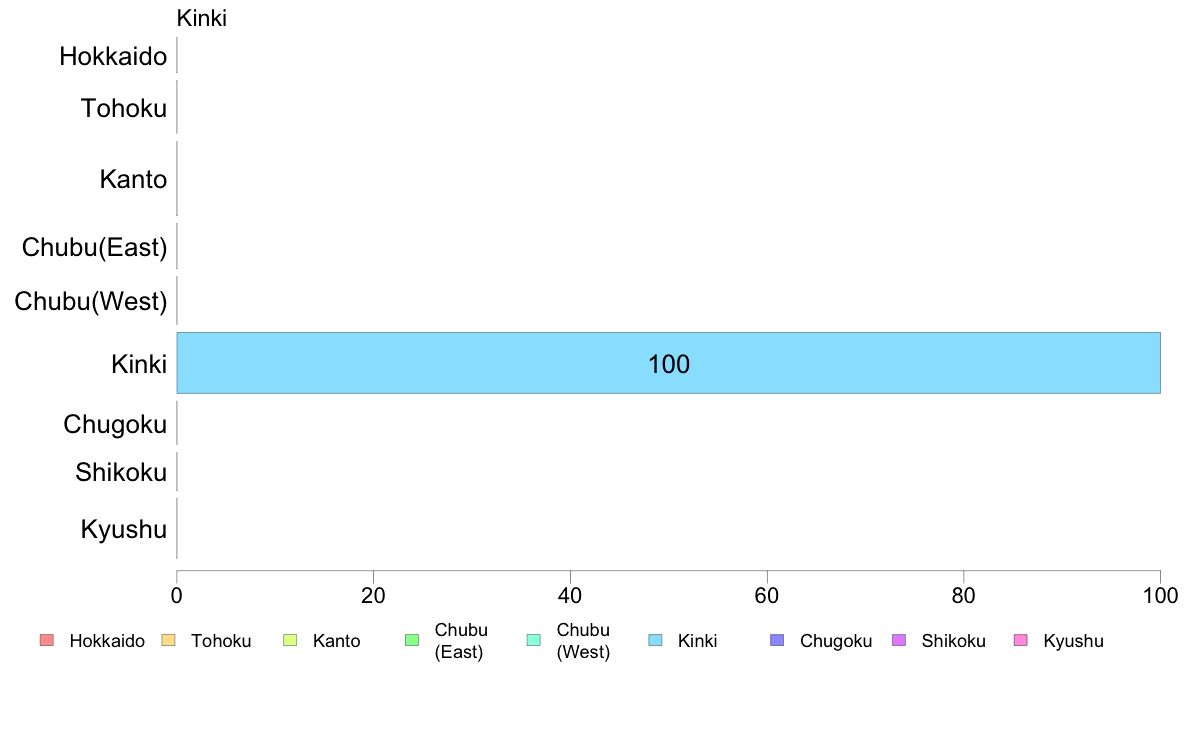
Task: Click the Kanto y-axis label
Action: pos(133,180)
